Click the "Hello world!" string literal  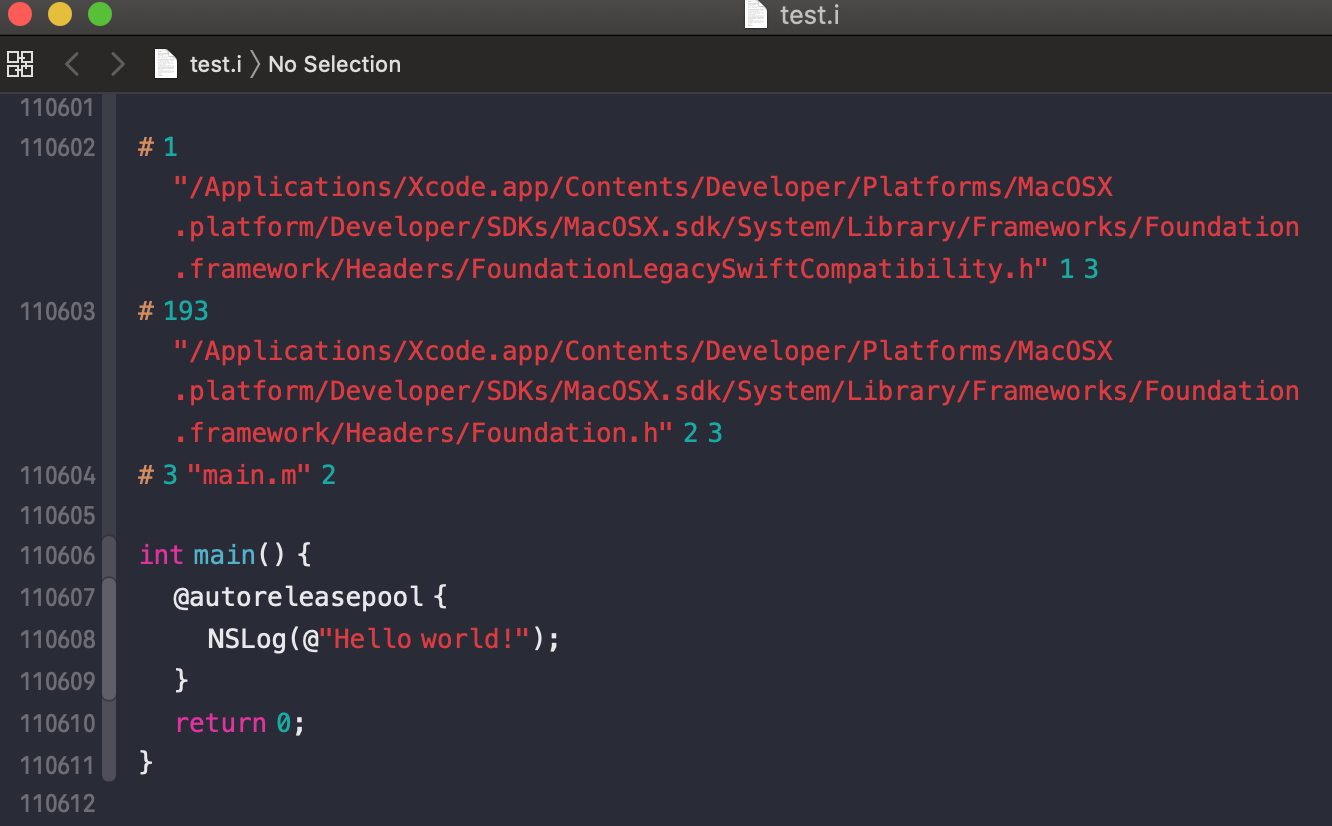(424, 639)
